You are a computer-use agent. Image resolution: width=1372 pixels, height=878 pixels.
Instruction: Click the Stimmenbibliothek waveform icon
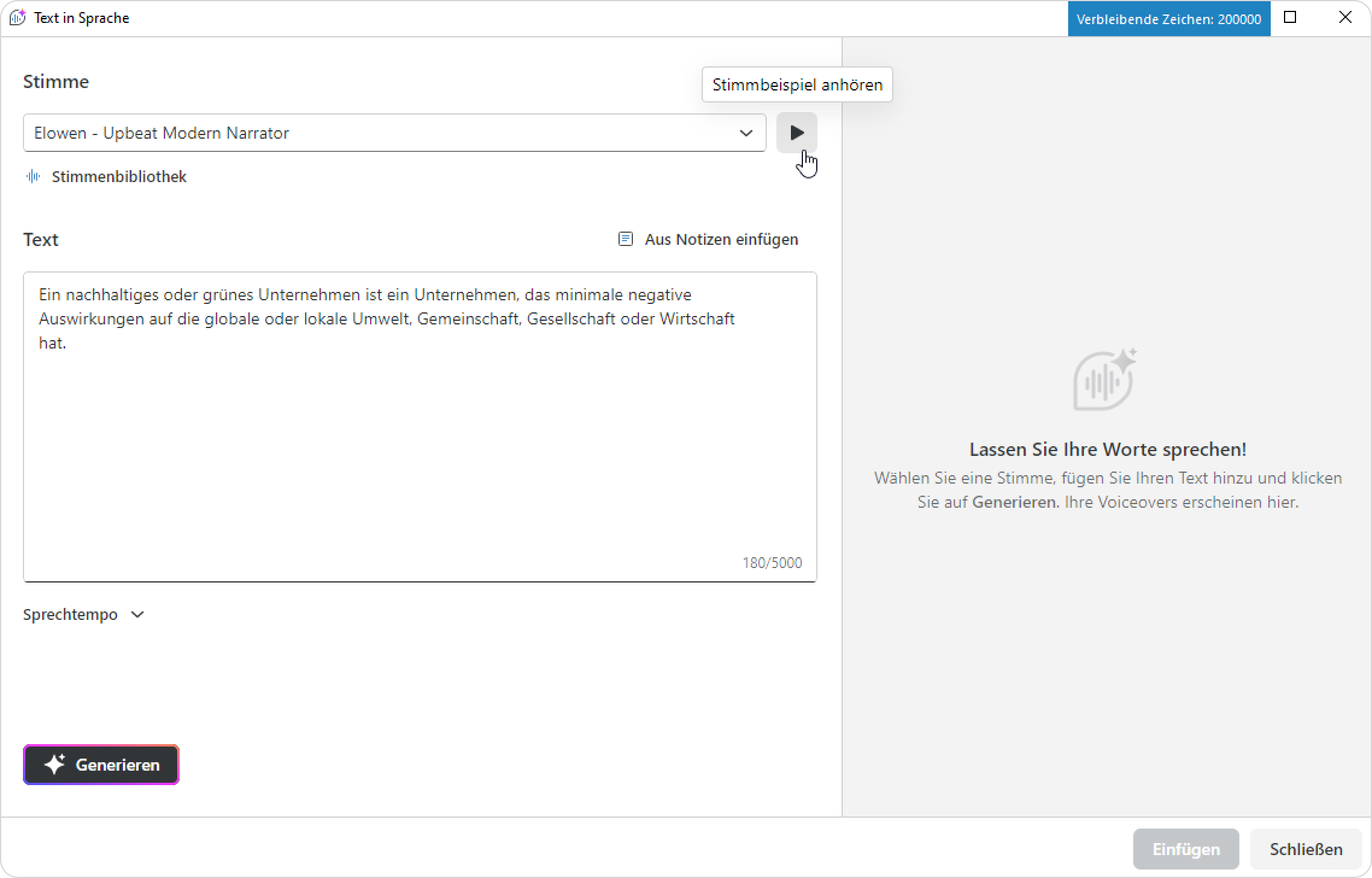click(x=33, y=177)
